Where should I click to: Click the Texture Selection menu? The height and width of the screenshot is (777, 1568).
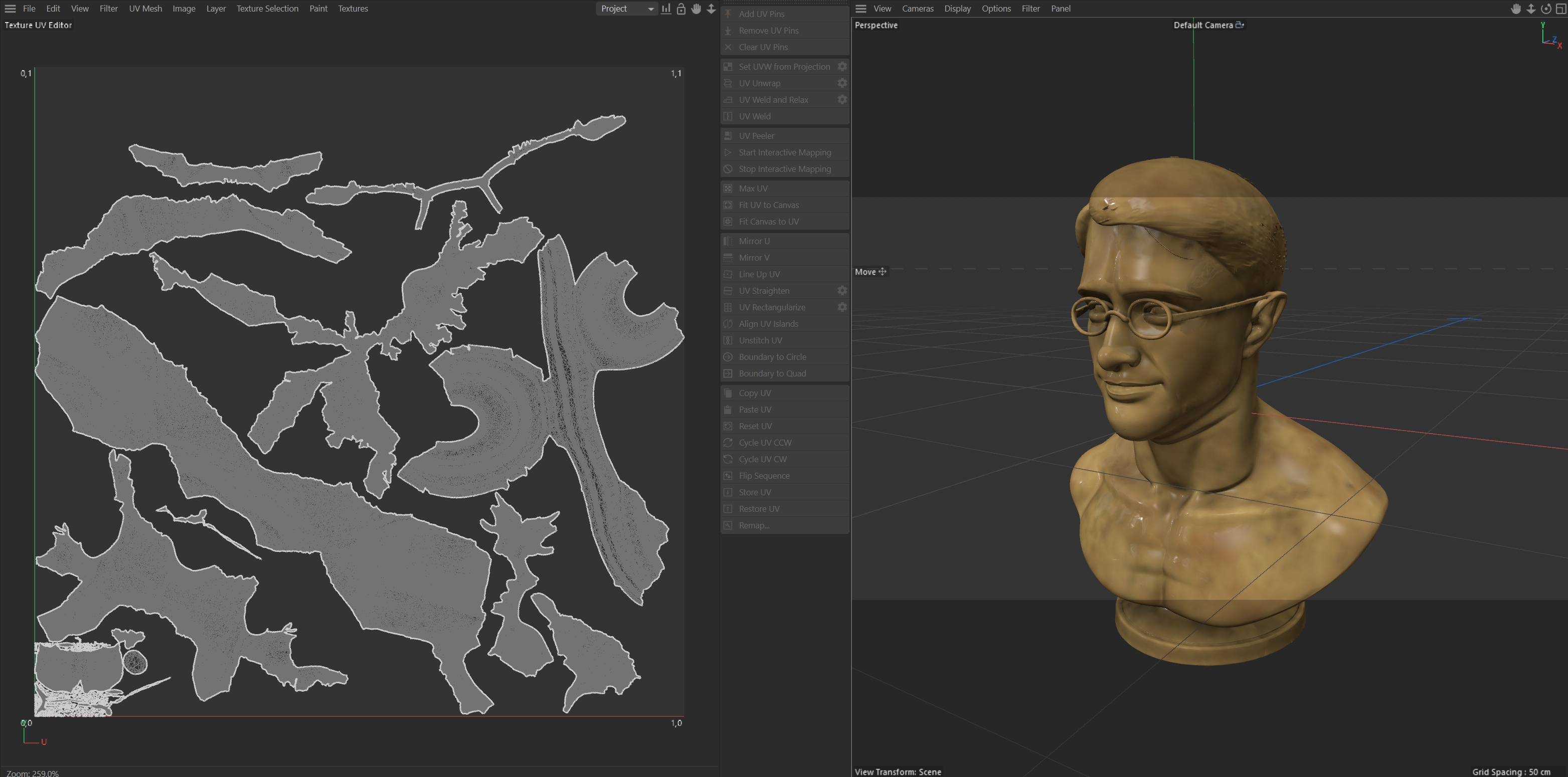(x=267, y=9)
